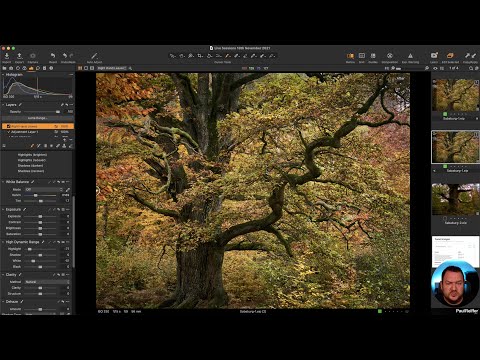Viewport: 480px width, 360px height.
Task: Collapse the Layers panel
Action: tap(3, 105)
